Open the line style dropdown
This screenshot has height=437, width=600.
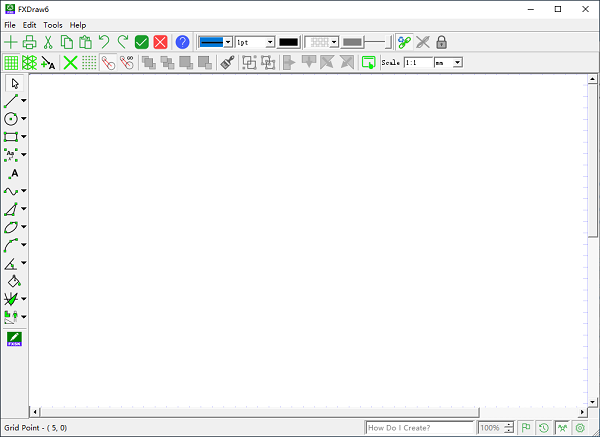228,42
